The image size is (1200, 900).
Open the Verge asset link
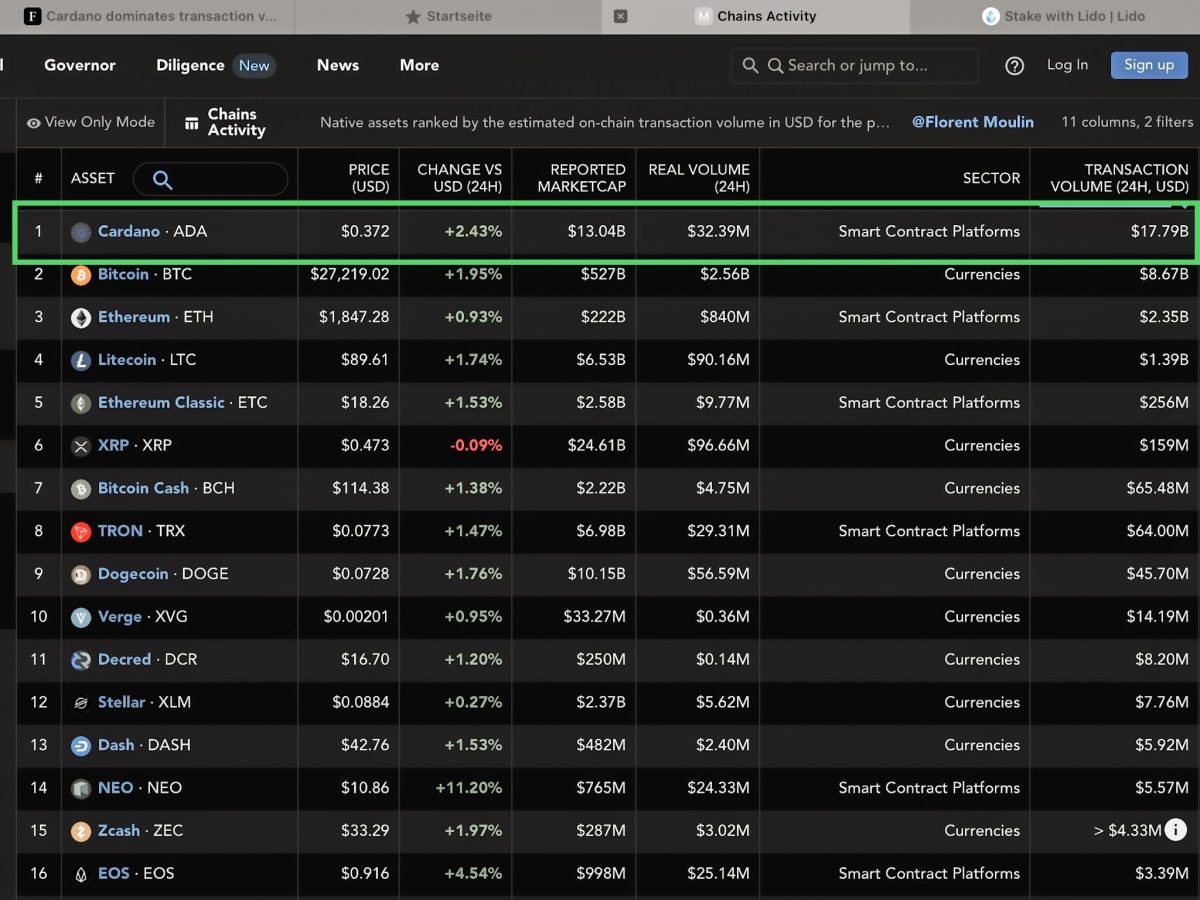(x=120, y=617)
